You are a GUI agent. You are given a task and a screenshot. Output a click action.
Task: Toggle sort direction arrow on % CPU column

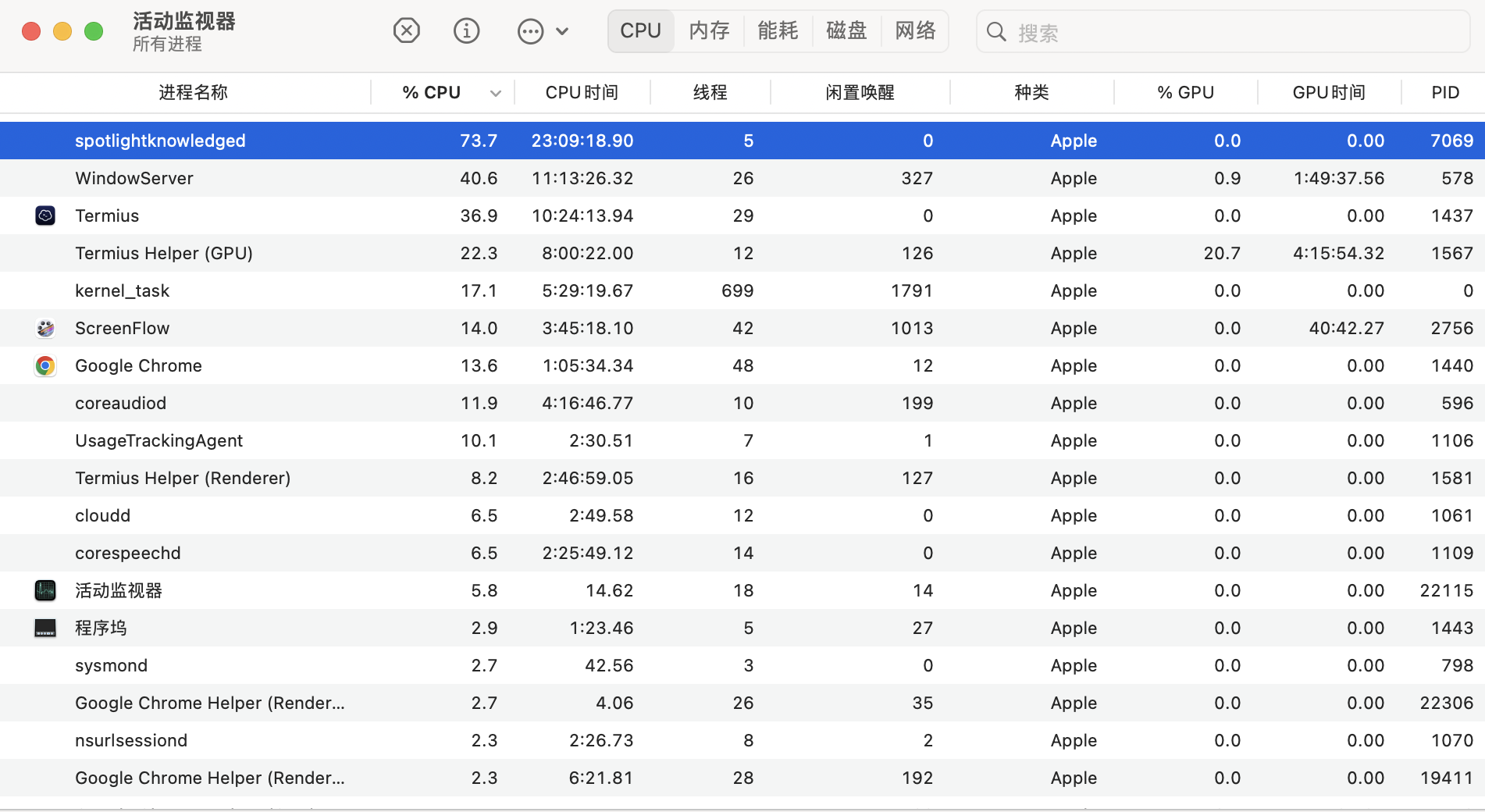coord(496,94)
